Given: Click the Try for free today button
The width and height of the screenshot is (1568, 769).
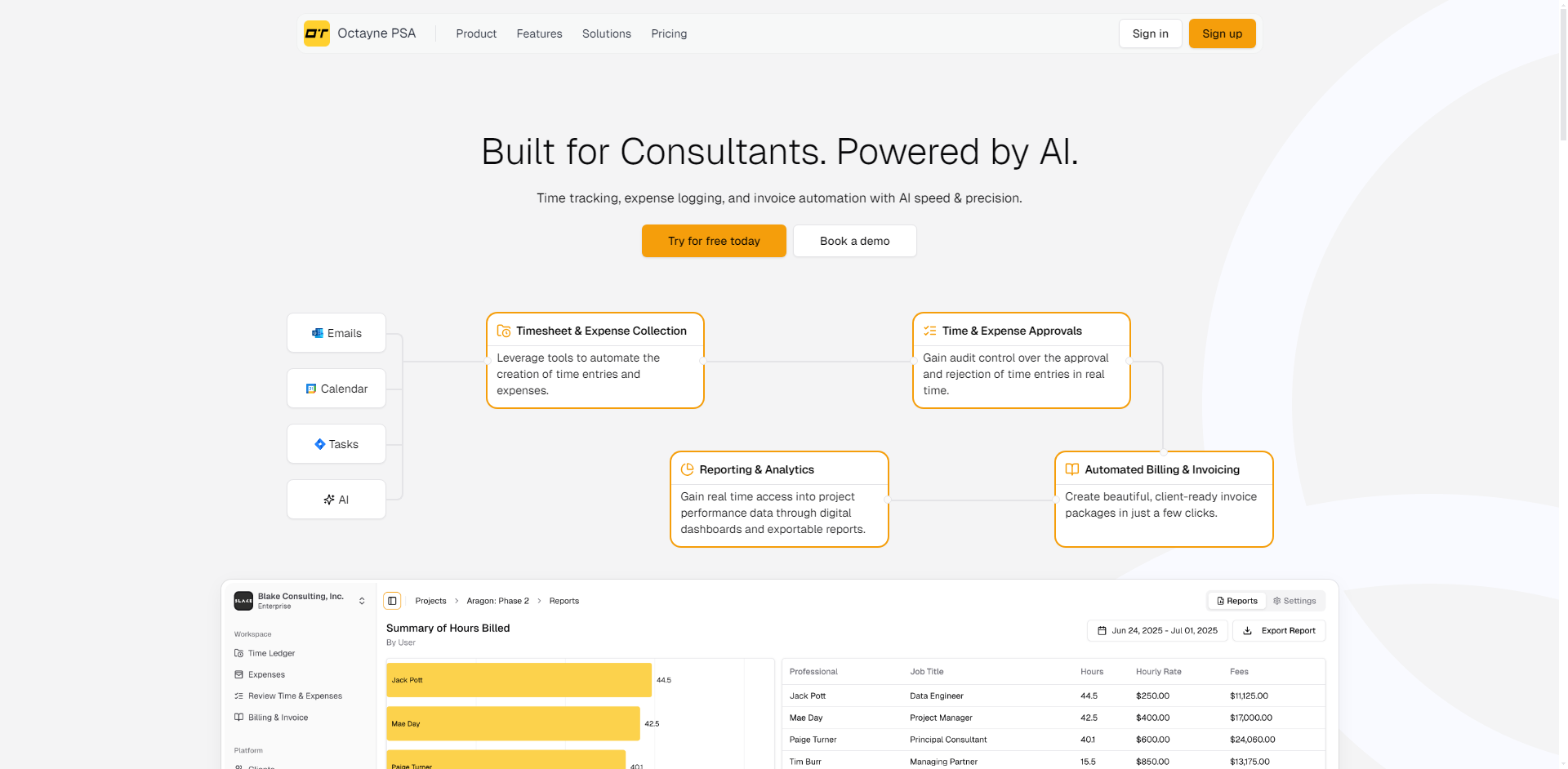Looking at the screenshot, I should (x=714, y=241).
